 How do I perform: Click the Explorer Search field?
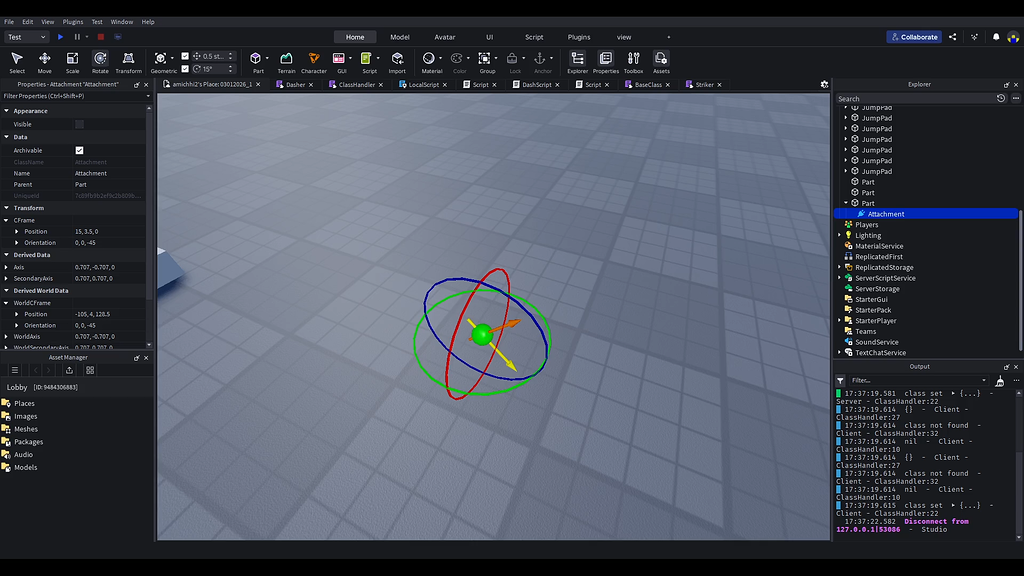coord(915,99)
